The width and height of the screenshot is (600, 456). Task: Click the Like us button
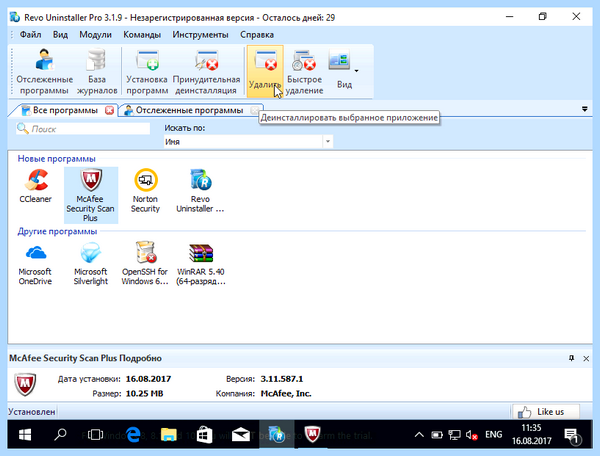pyautogui.click(x=546, y=412)
